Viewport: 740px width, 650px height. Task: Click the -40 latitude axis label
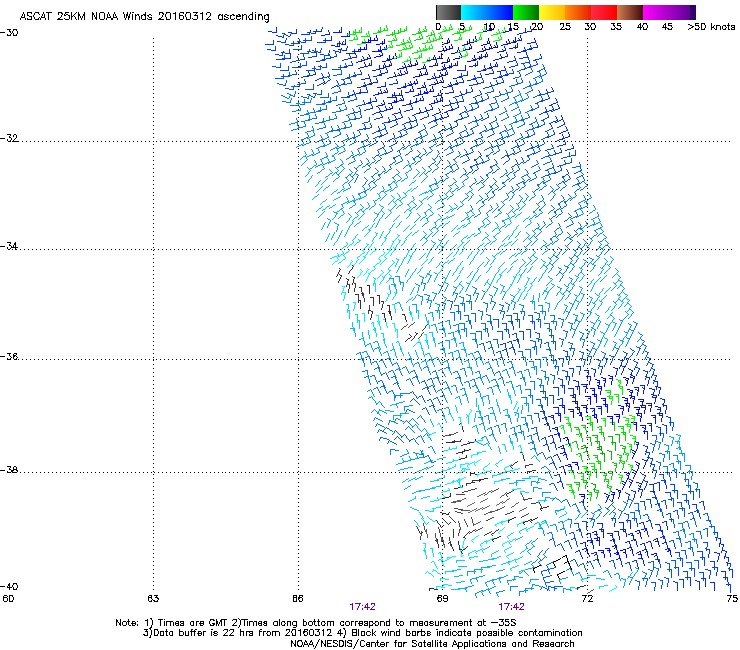[9, 586]
